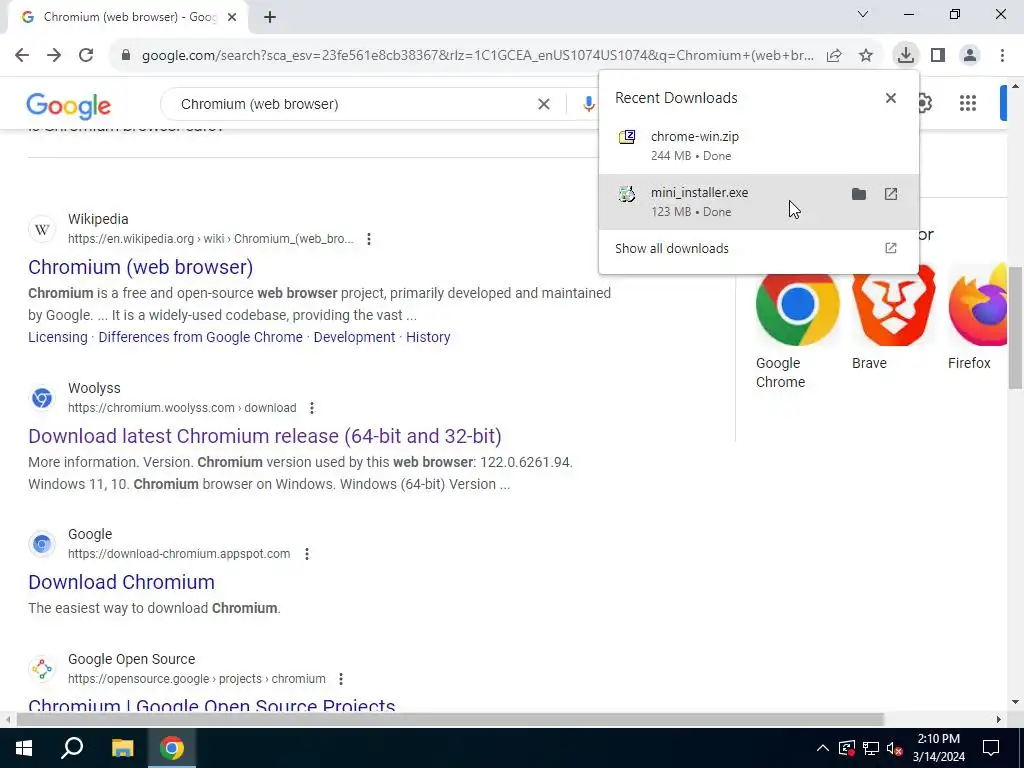Open Windows taskbar search

point(72,748)
